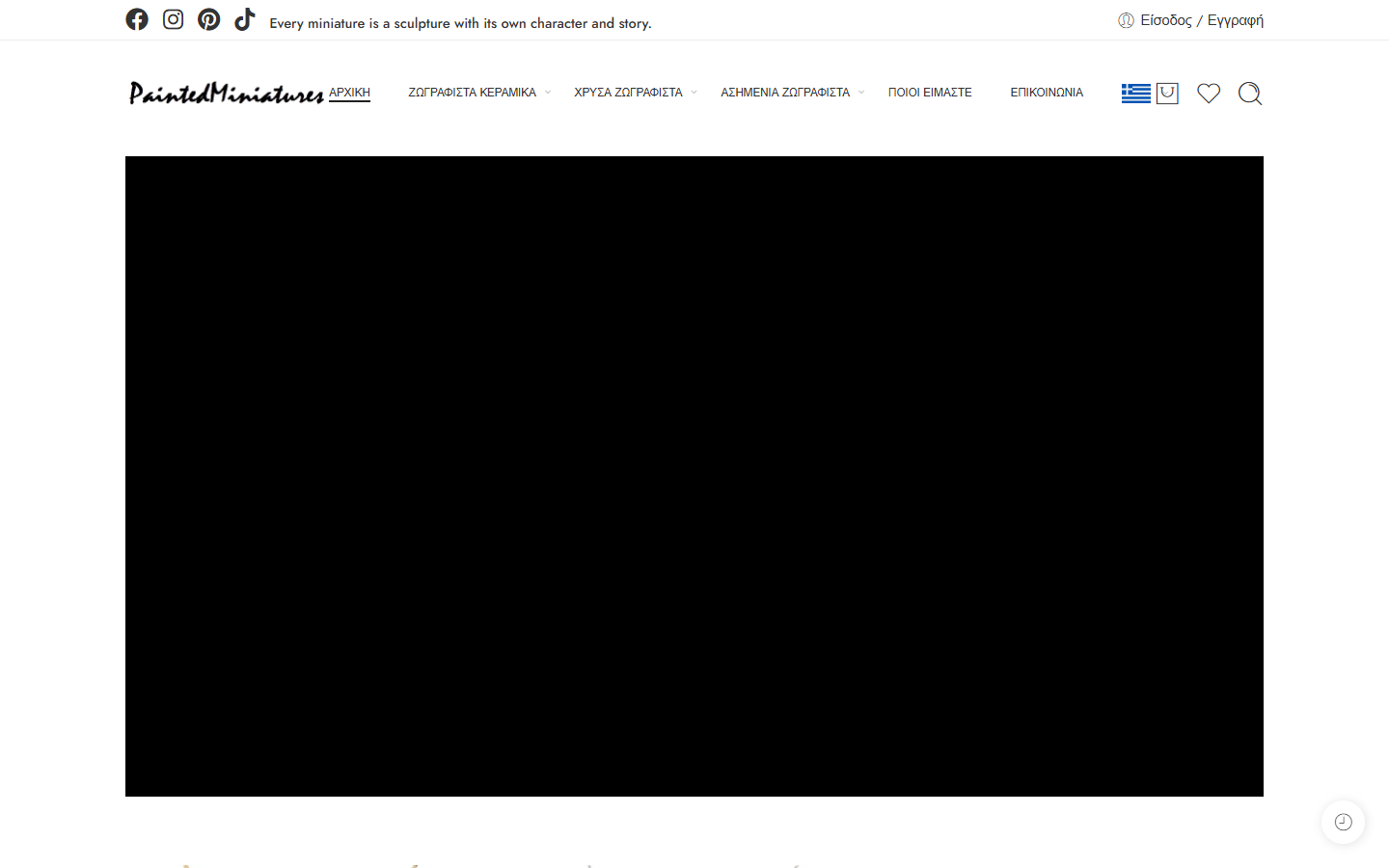Expand the ΖΩΓΡΑΦΙΣΤΑ ΚΕΡΑΜΙΚΑ dropdown chevron

click(548, 93)
